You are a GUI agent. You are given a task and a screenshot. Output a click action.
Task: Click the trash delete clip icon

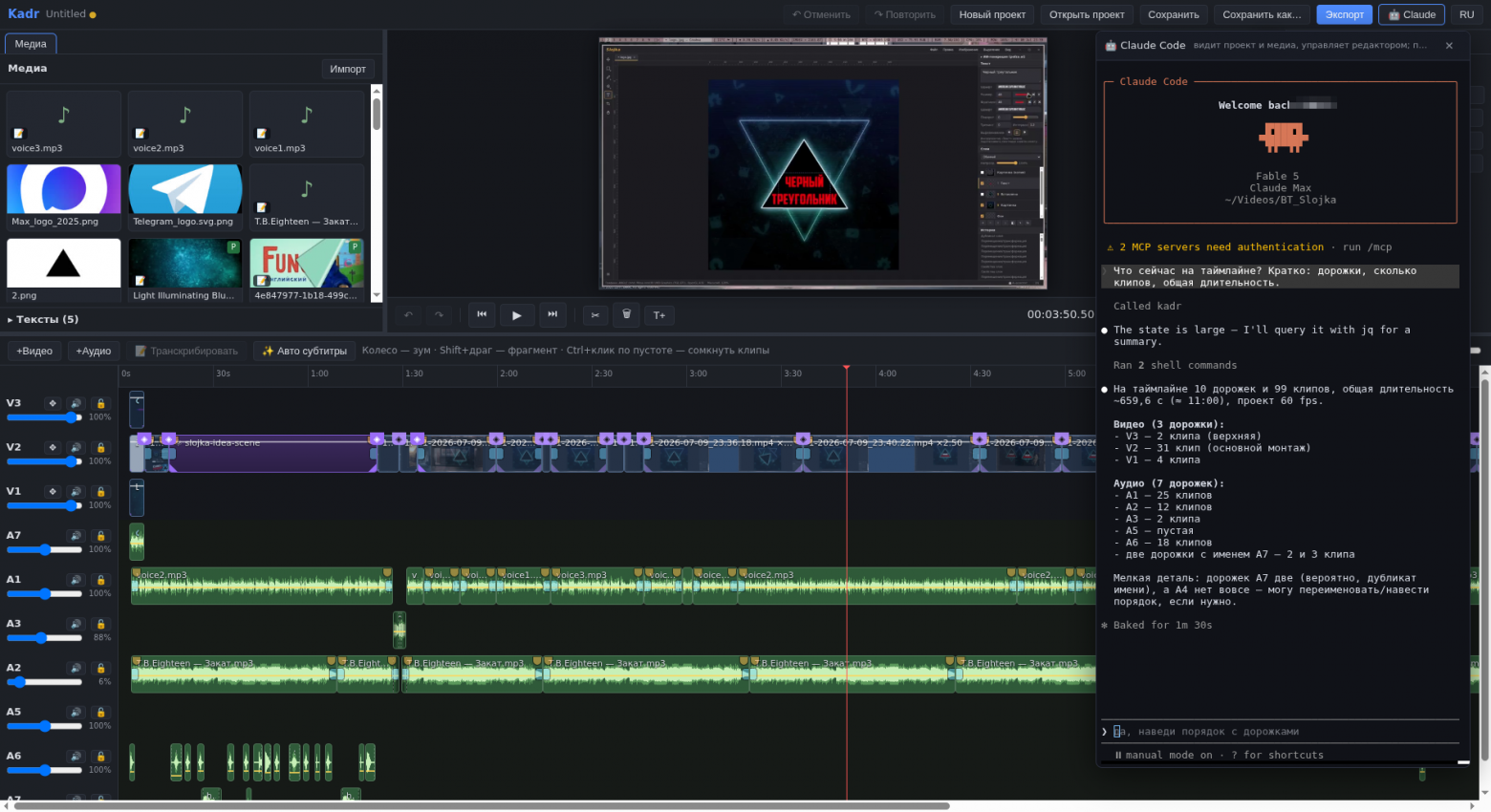coord(626,314)
